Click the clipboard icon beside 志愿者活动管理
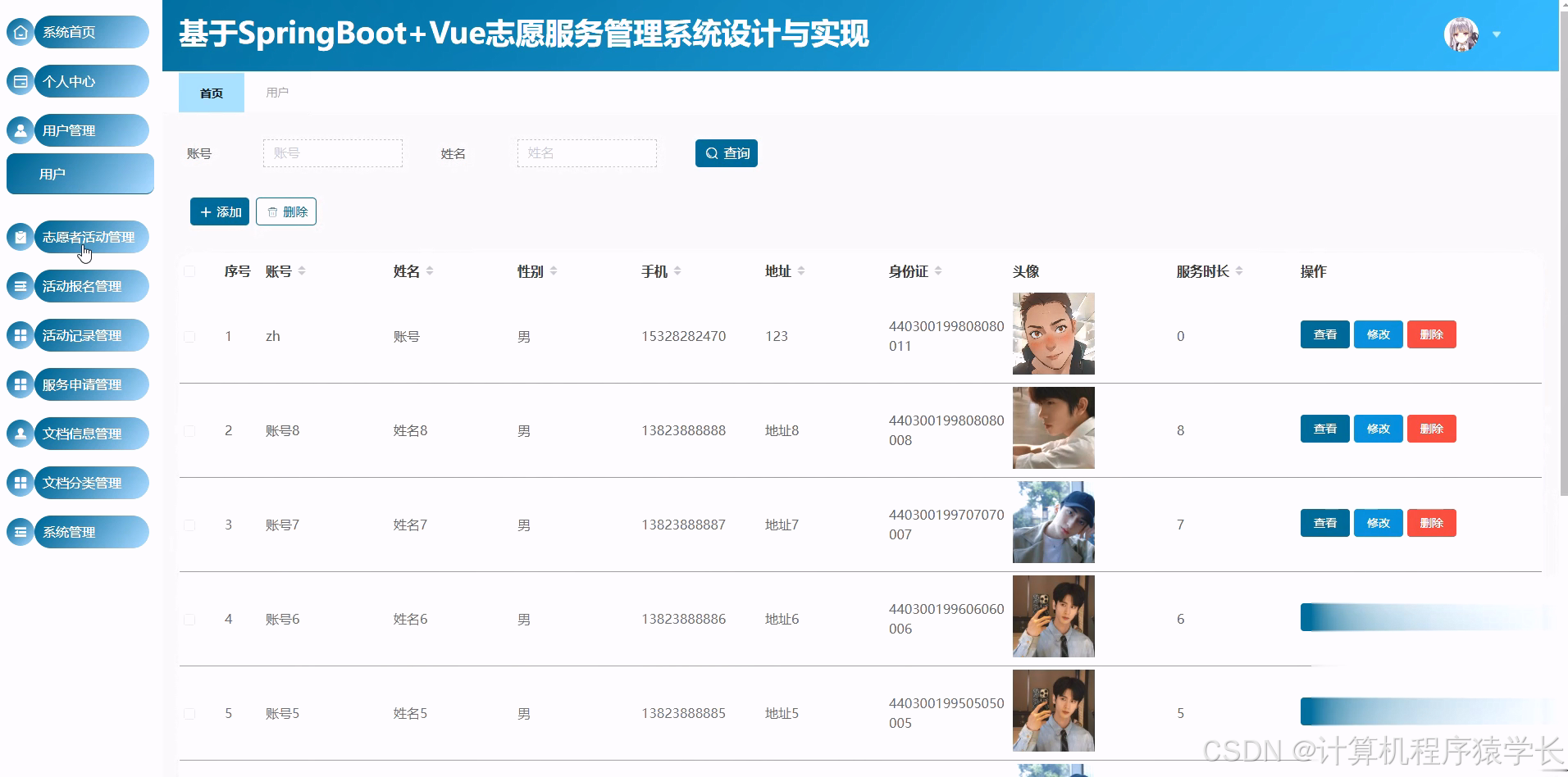1568x777 pixels. 21,237
